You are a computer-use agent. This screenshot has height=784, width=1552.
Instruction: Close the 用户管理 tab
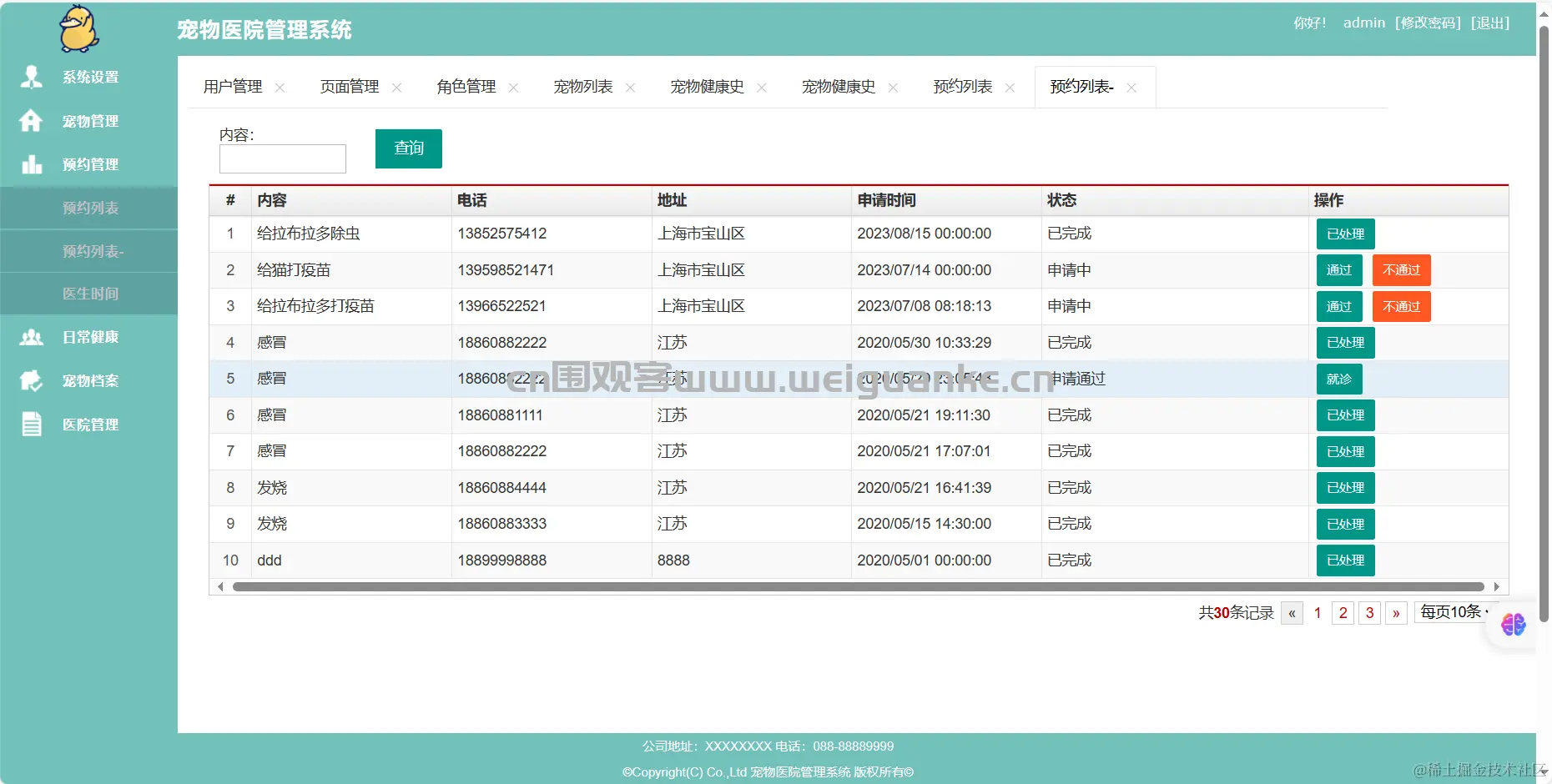coord(280,88)
